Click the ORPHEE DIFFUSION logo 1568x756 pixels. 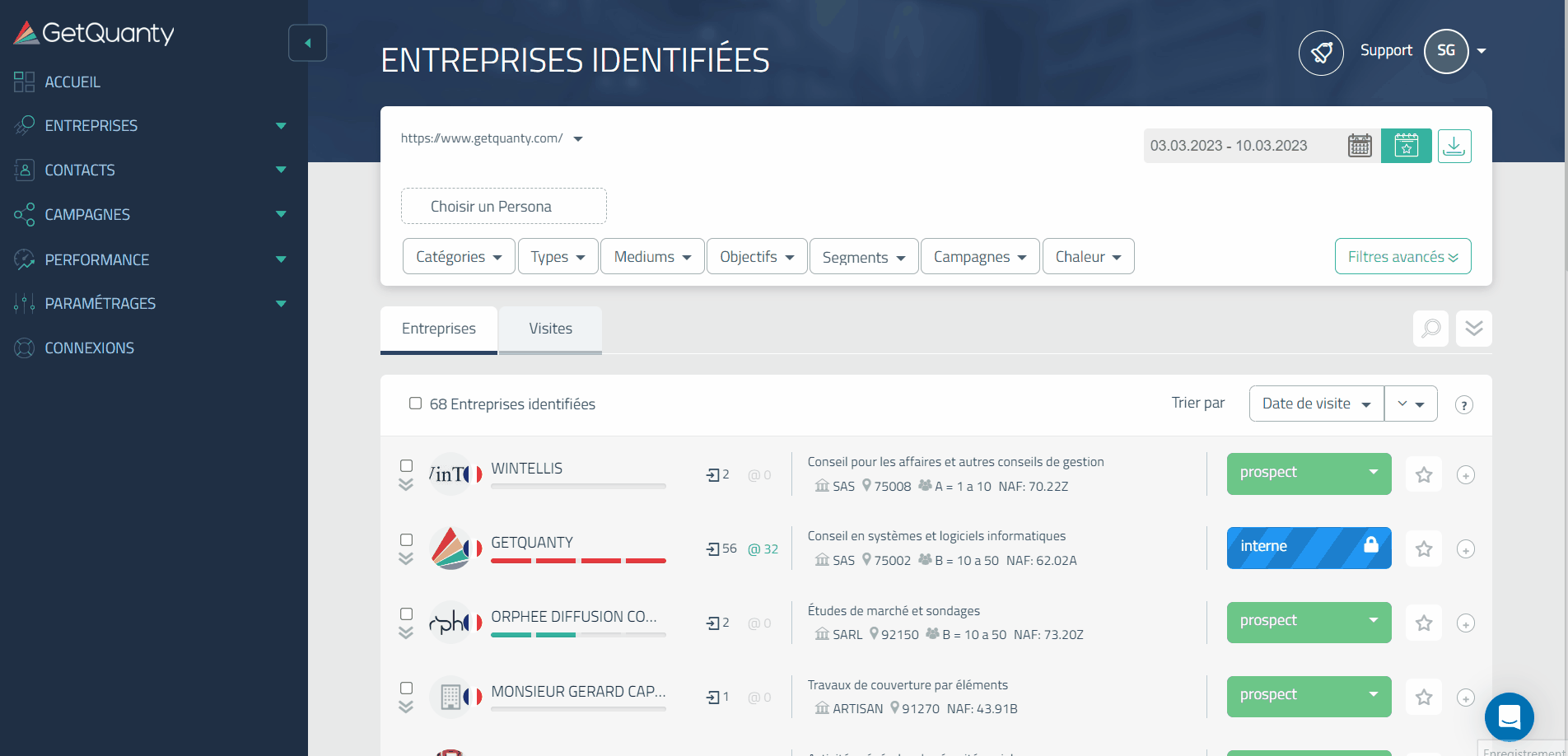[451, 622]
